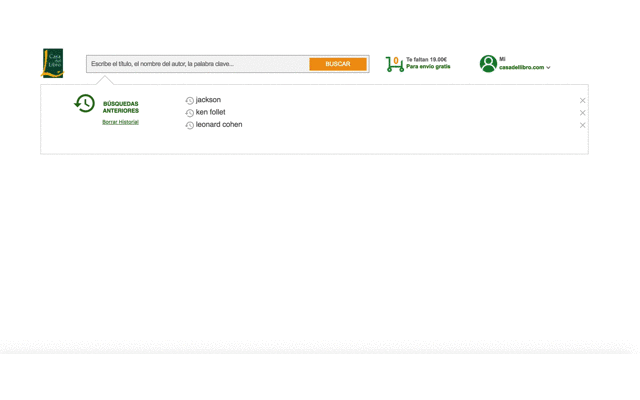Screen dimensions: 640x400
Task: Click the large search history clock icon
Action: coord(85,103)
